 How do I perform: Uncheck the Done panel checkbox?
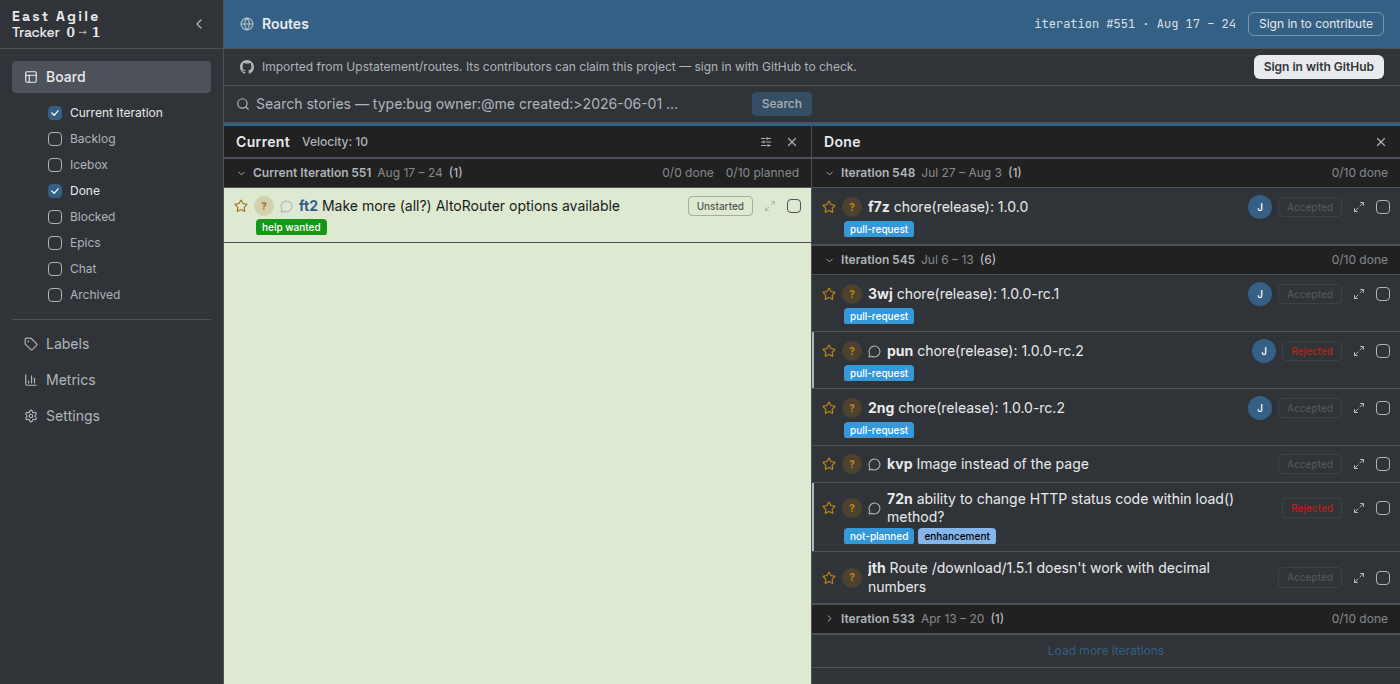pyautogui.click(x=55, y=191)
